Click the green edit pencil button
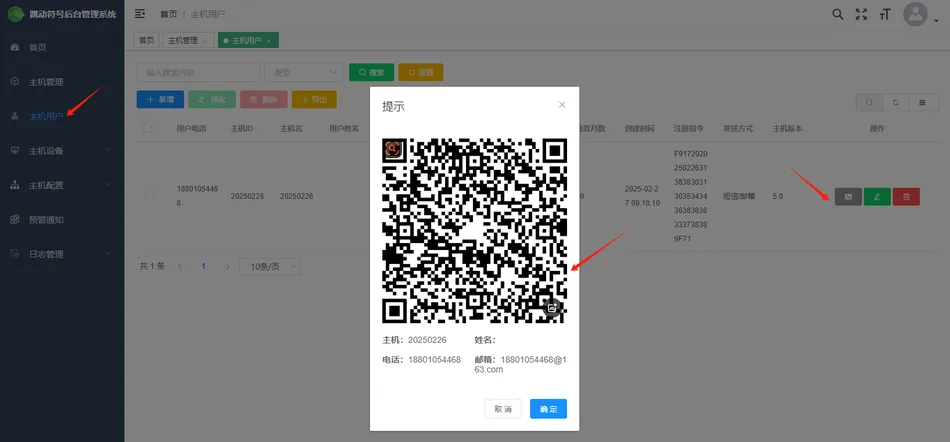This screenshot has height=442, width=950. 877,197
